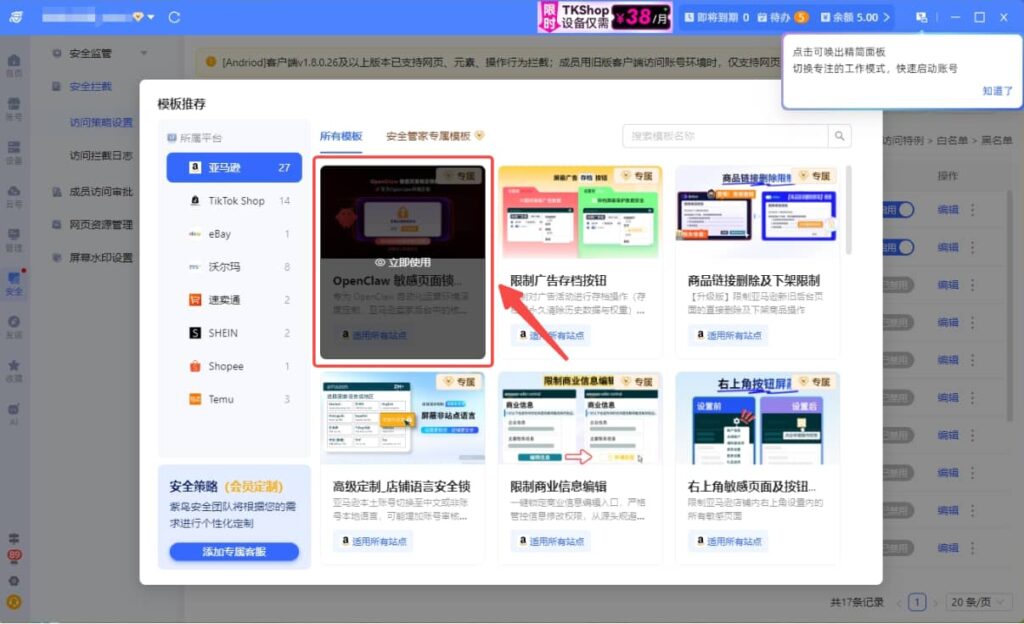Click the red 89 notification badge icon
This screenshot has height=624, width=1024.
pyautogui.click(x=14, y=555)
